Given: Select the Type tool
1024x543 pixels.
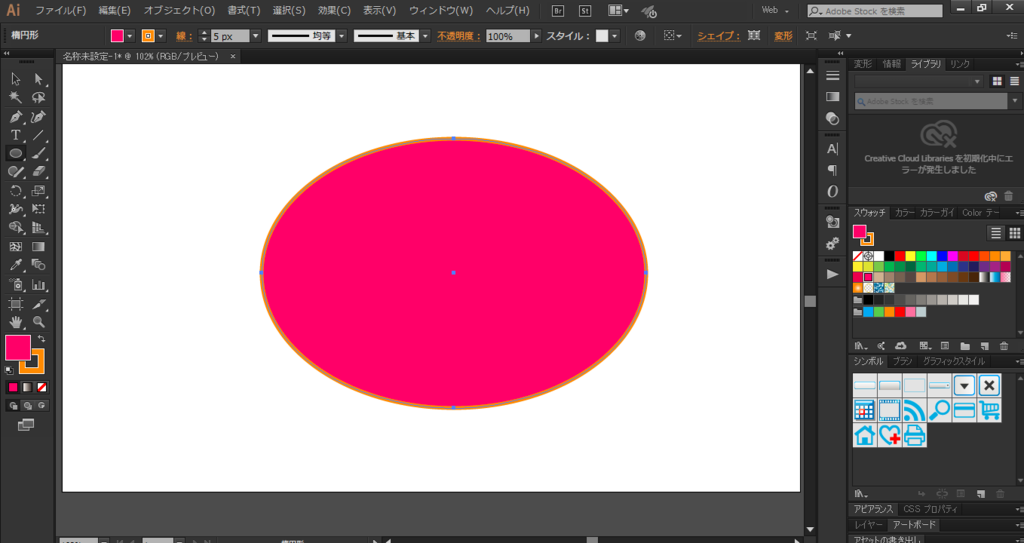Looking at the screenshot, I should coord(16,135).
